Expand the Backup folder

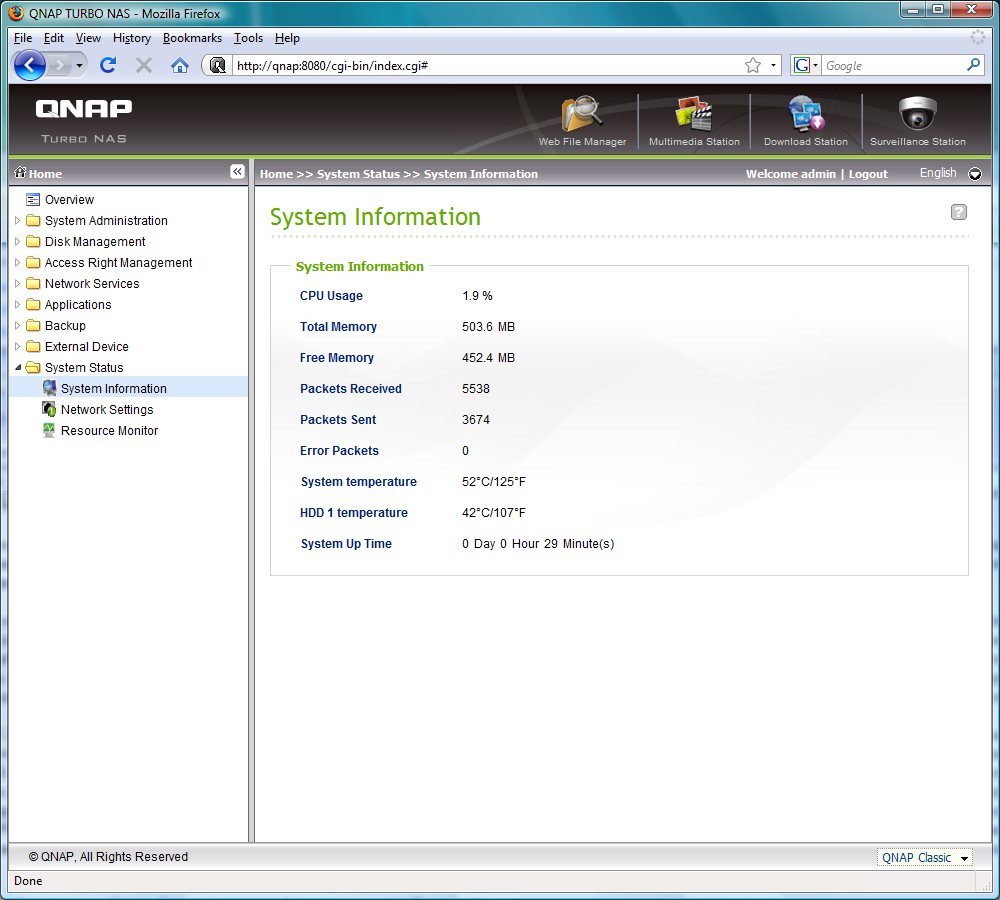tap(18, 325)
